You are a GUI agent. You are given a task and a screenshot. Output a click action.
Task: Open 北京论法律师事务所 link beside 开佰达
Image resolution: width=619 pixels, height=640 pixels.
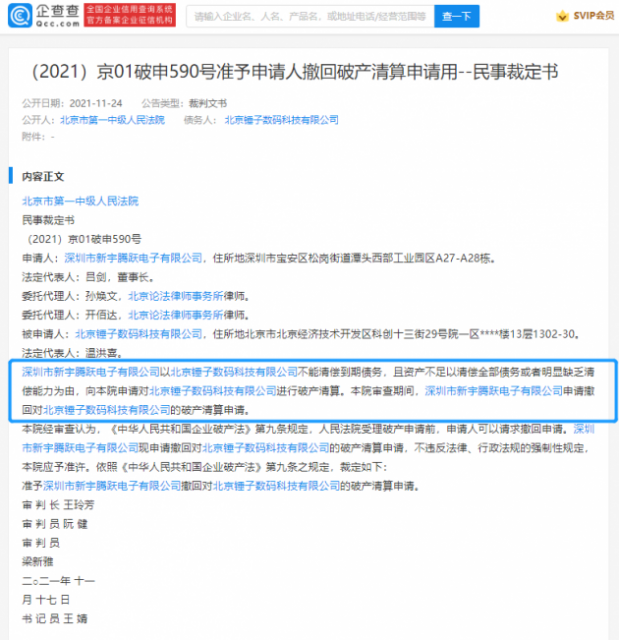coord(175,315)
